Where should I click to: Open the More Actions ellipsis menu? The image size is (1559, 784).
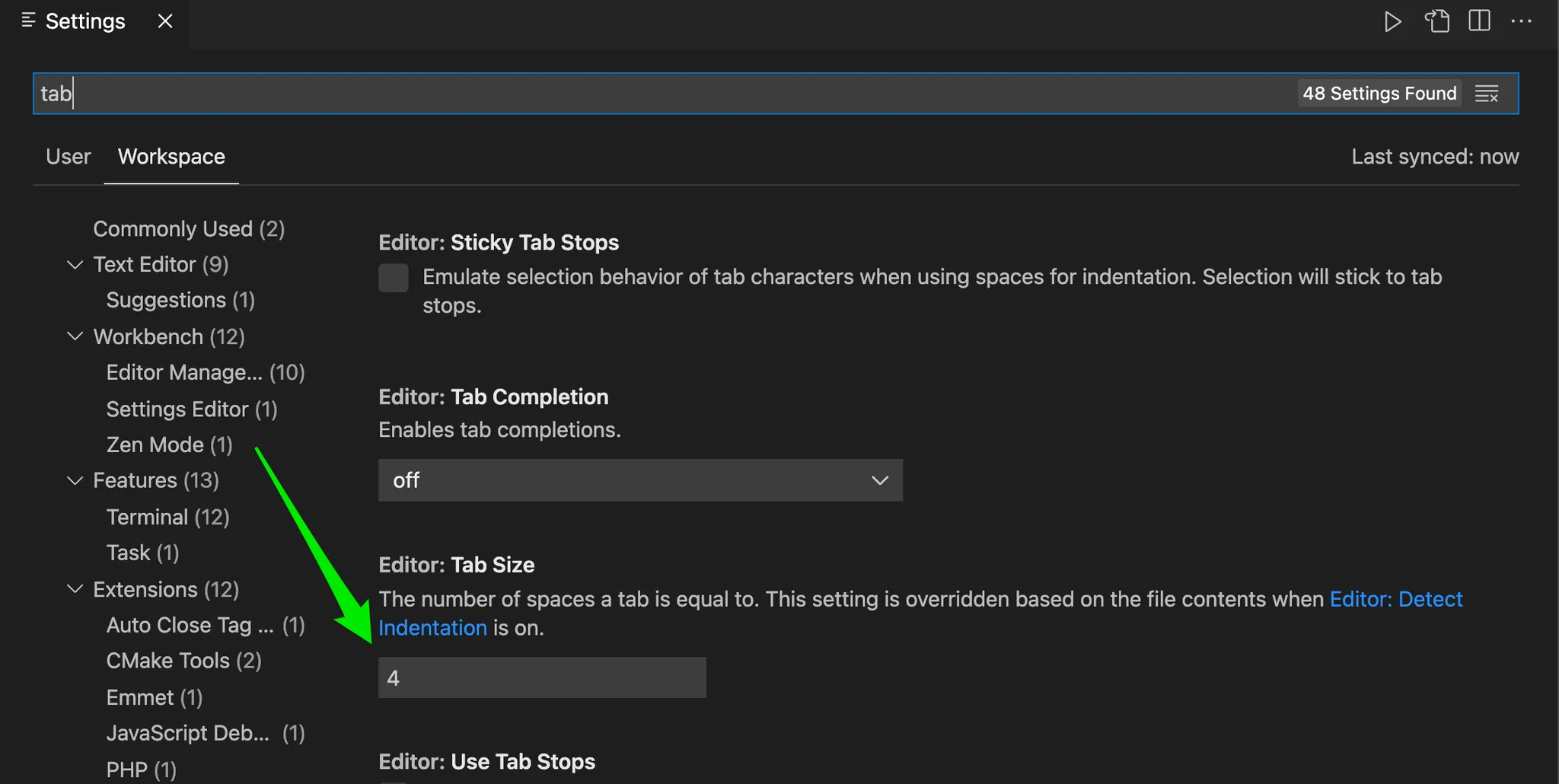[1521, 21]
